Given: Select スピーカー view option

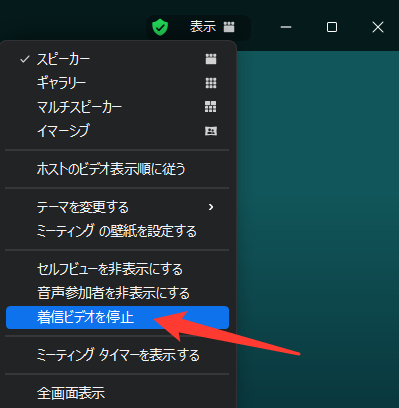Looking at the screenshot, I should pos(117,59).
